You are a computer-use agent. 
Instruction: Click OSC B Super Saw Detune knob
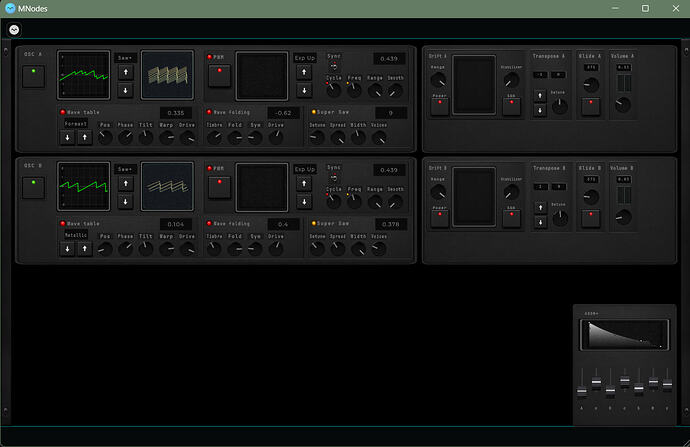(x=317, y=249)
